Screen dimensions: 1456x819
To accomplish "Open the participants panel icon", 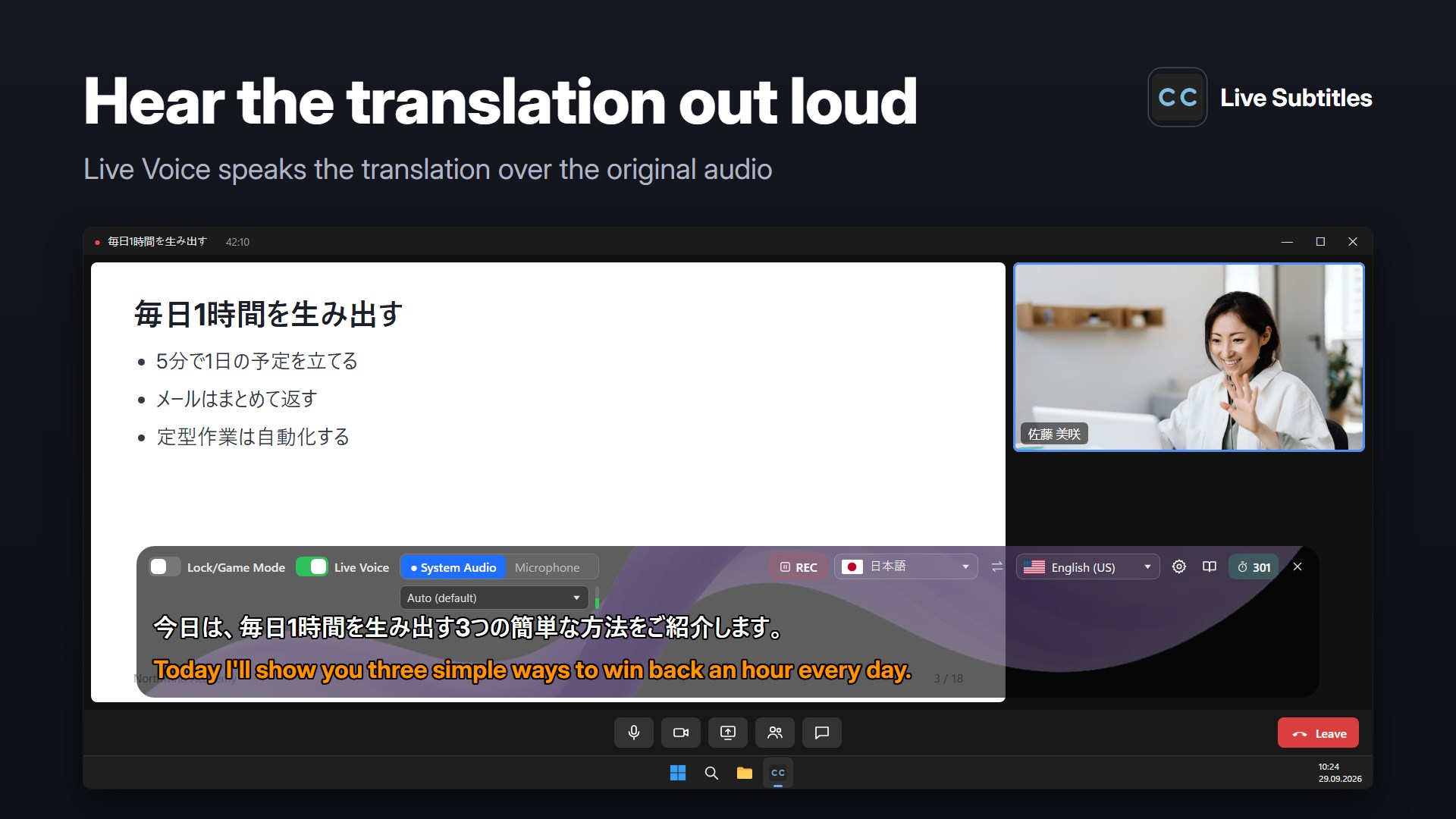I will tap(774, 733).
